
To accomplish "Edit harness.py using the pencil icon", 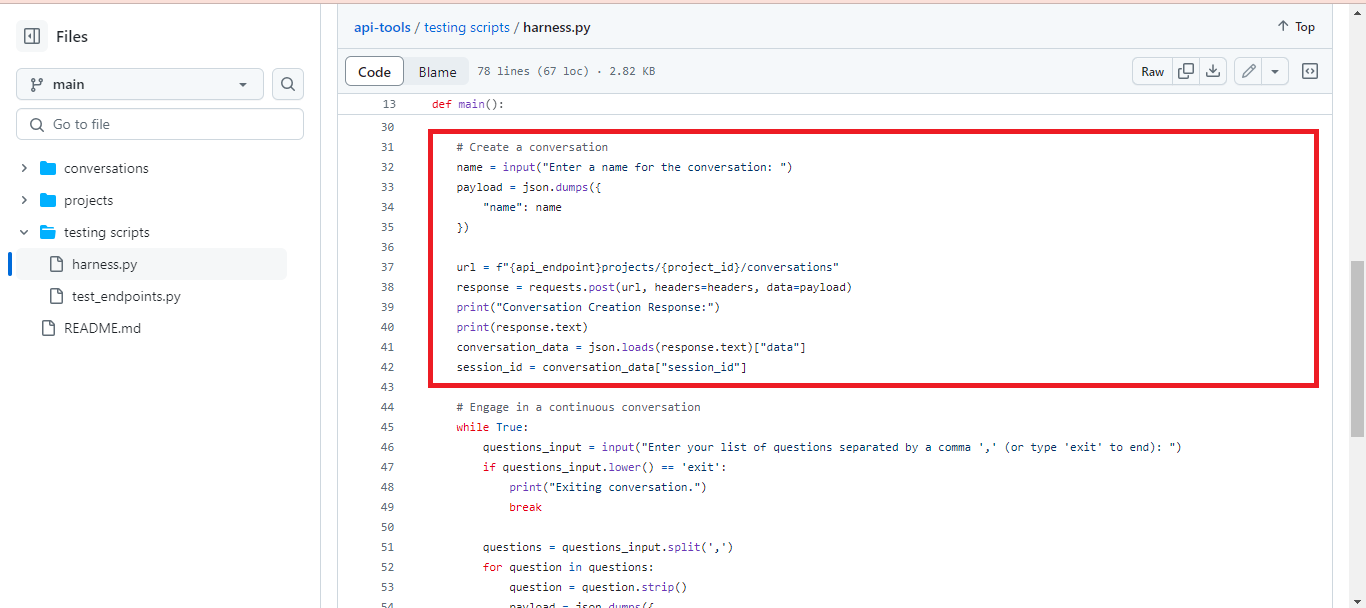I will point(1248,71).
